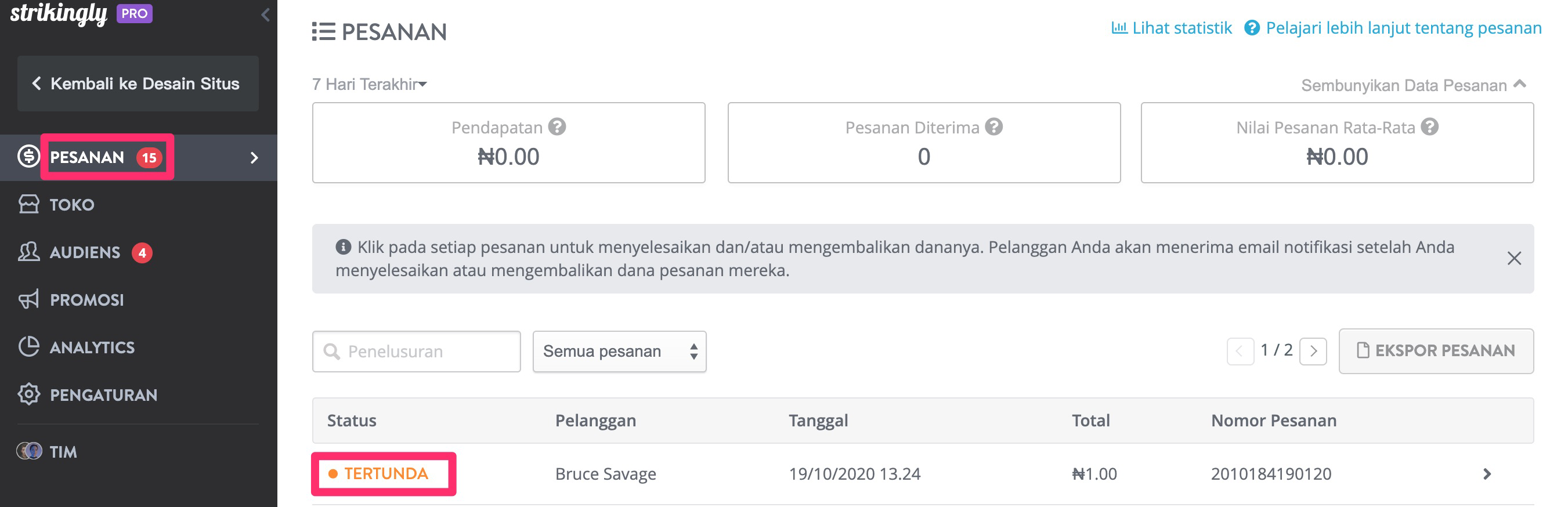Click the Tanggal column header
1568x507 pixels.
(818, 420)
